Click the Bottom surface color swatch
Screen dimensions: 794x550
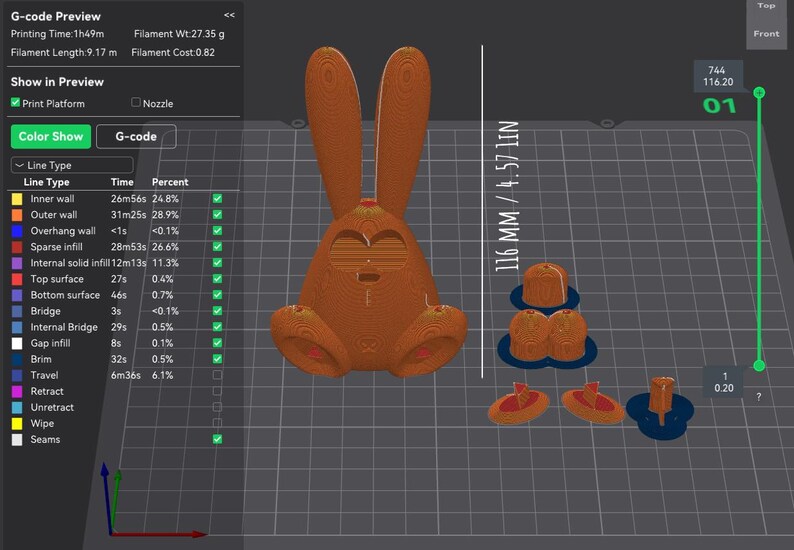point(17,295)
